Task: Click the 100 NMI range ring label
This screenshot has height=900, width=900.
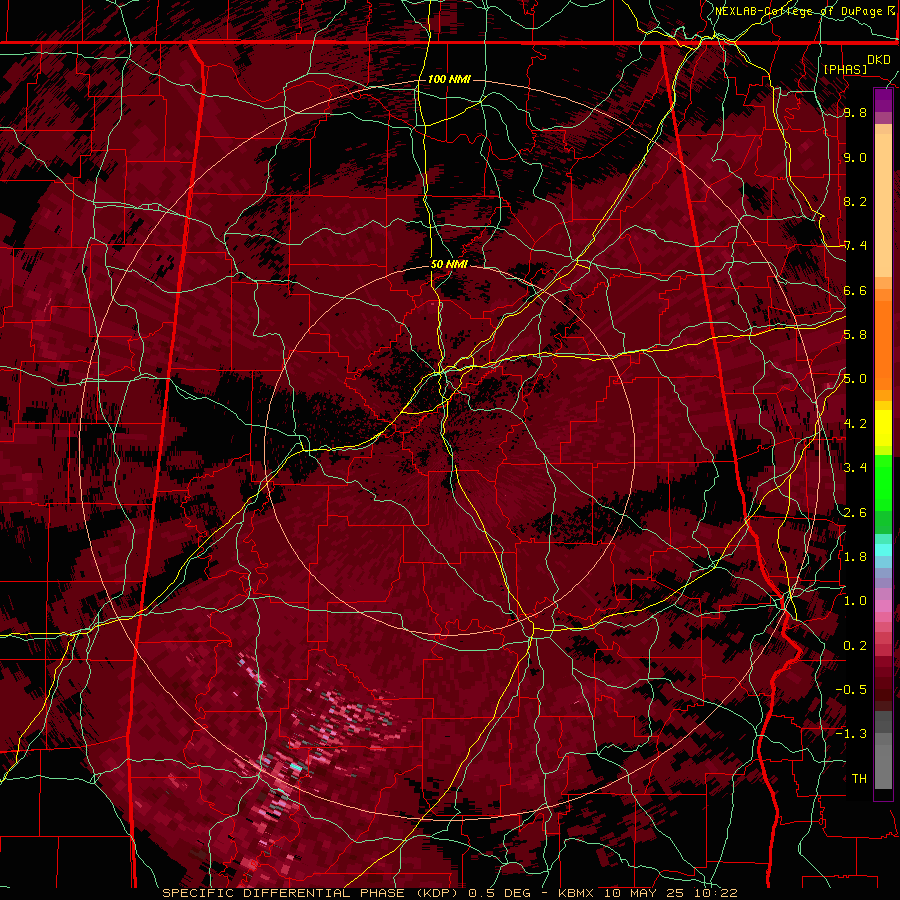Action: (449, 79)
